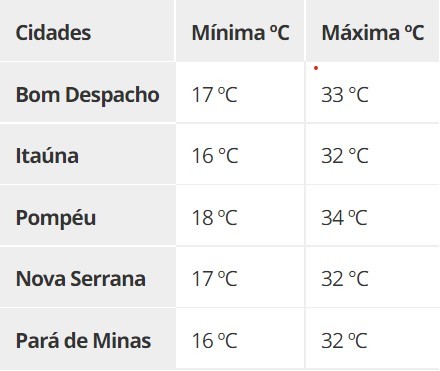Image resolution: width=440 pixels, height=371 pixels.
Task: Click Pará de Minas minimum 16 ºC
Action: pyautogui.click(x=214, y=341)
